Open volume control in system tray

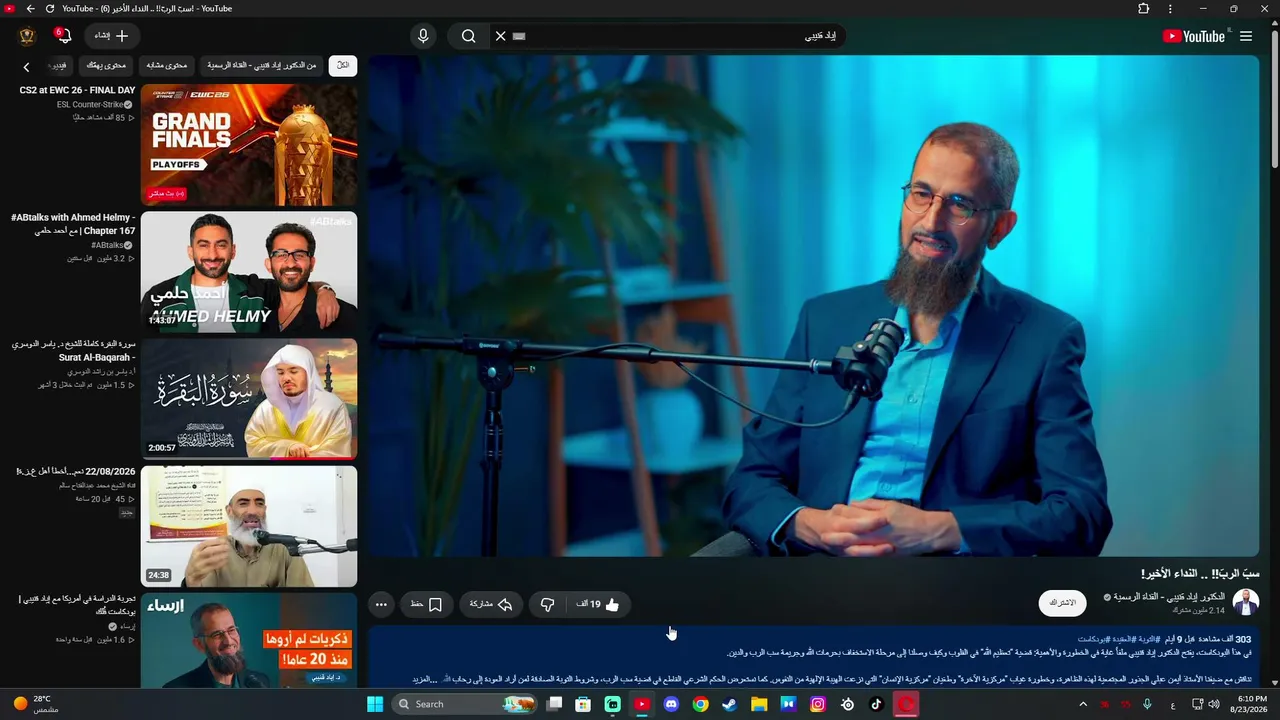tap(1214, 704)
